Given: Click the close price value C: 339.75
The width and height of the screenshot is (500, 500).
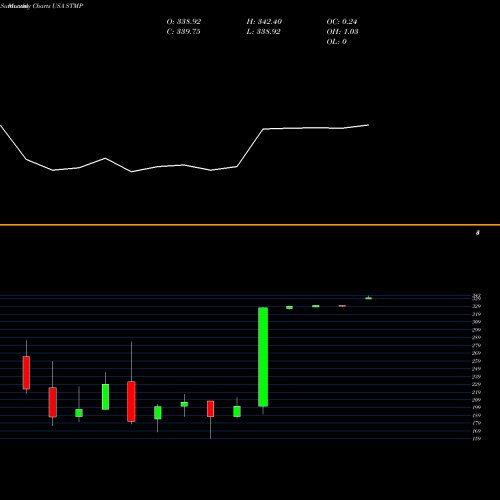Looking at the screenshot, I should click(x=183, y=32).
